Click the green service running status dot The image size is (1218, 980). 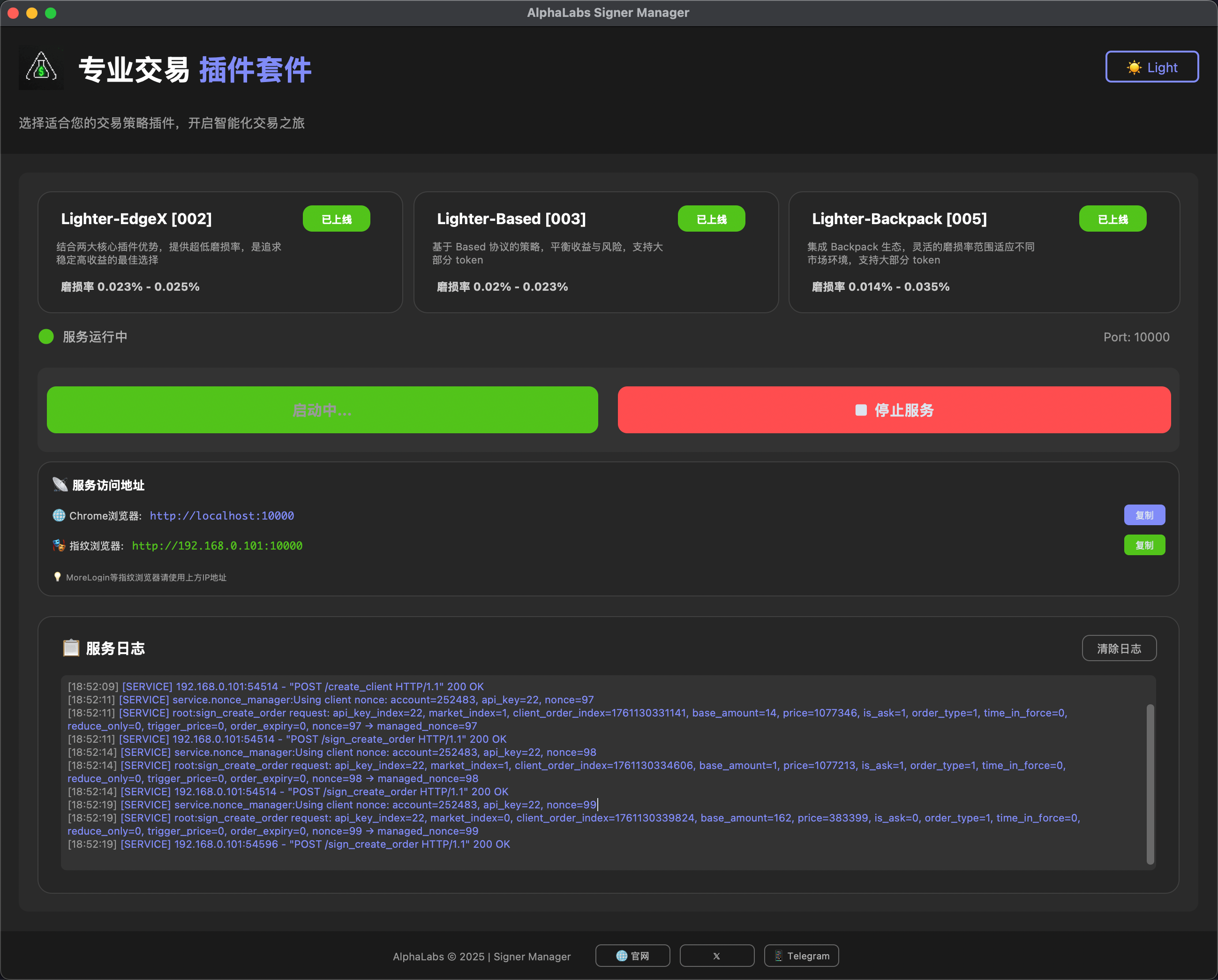click(x=46, y=337)
